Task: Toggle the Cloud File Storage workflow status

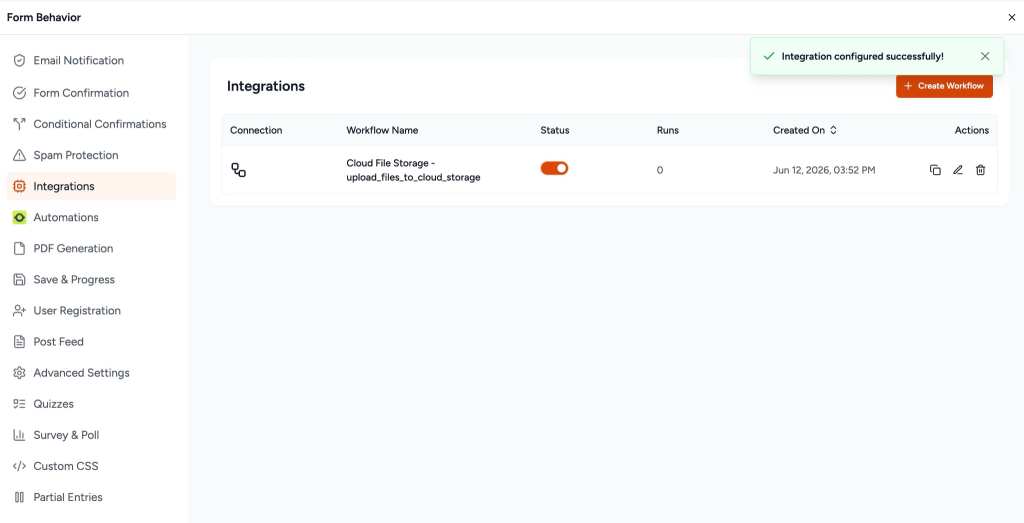Action: coord(554,168)
